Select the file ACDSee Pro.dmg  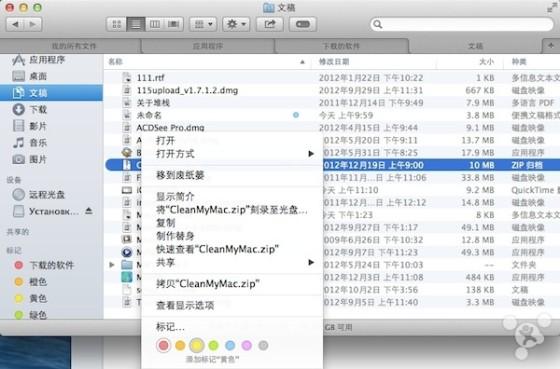click(x=170, y=128)
